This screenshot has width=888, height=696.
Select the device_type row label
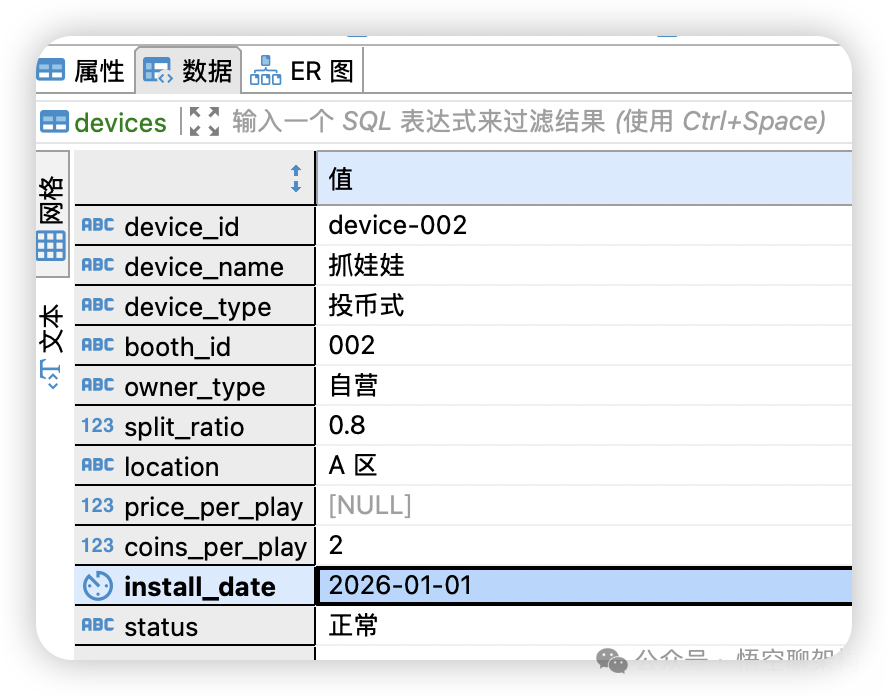click(194, 306)
